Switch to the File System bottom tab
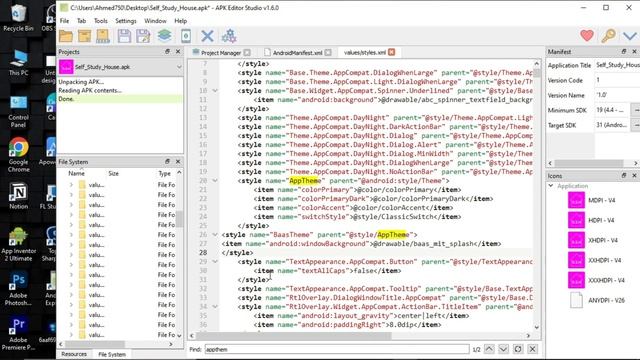Viewport: 640px width, 360px height. 112,354
